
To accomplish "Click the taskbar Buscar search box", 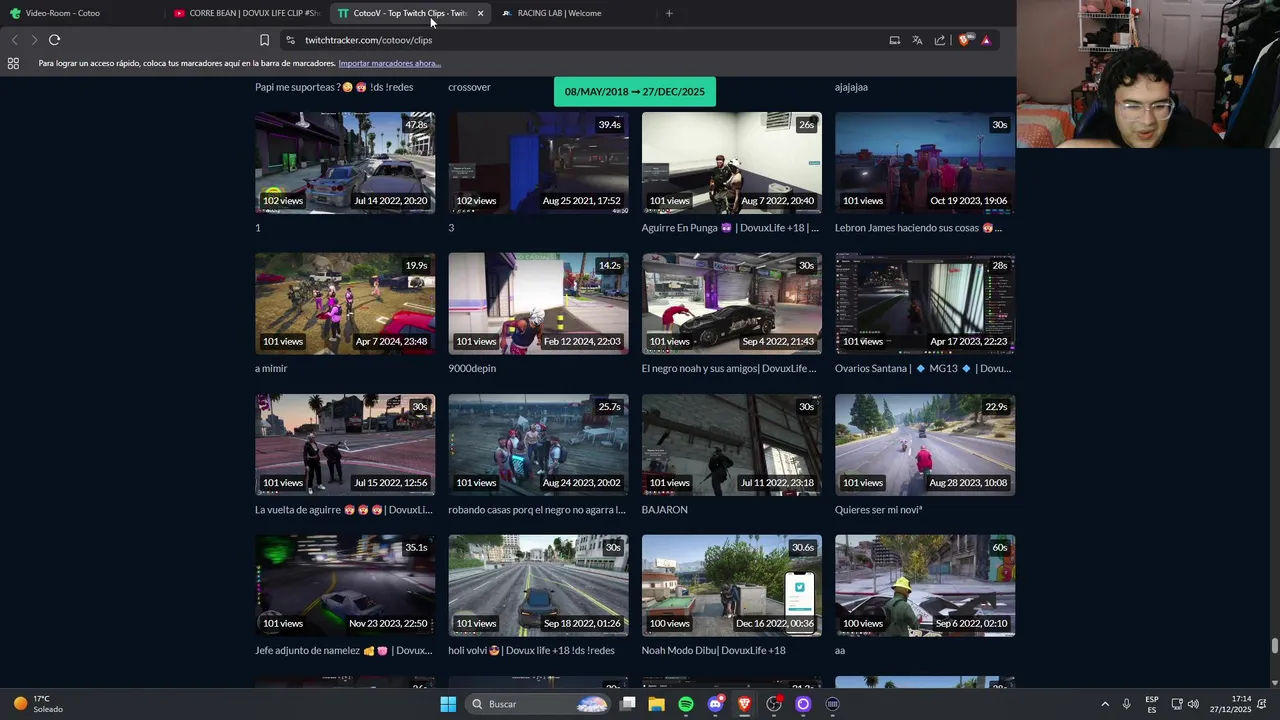I will tap(539, 704).
